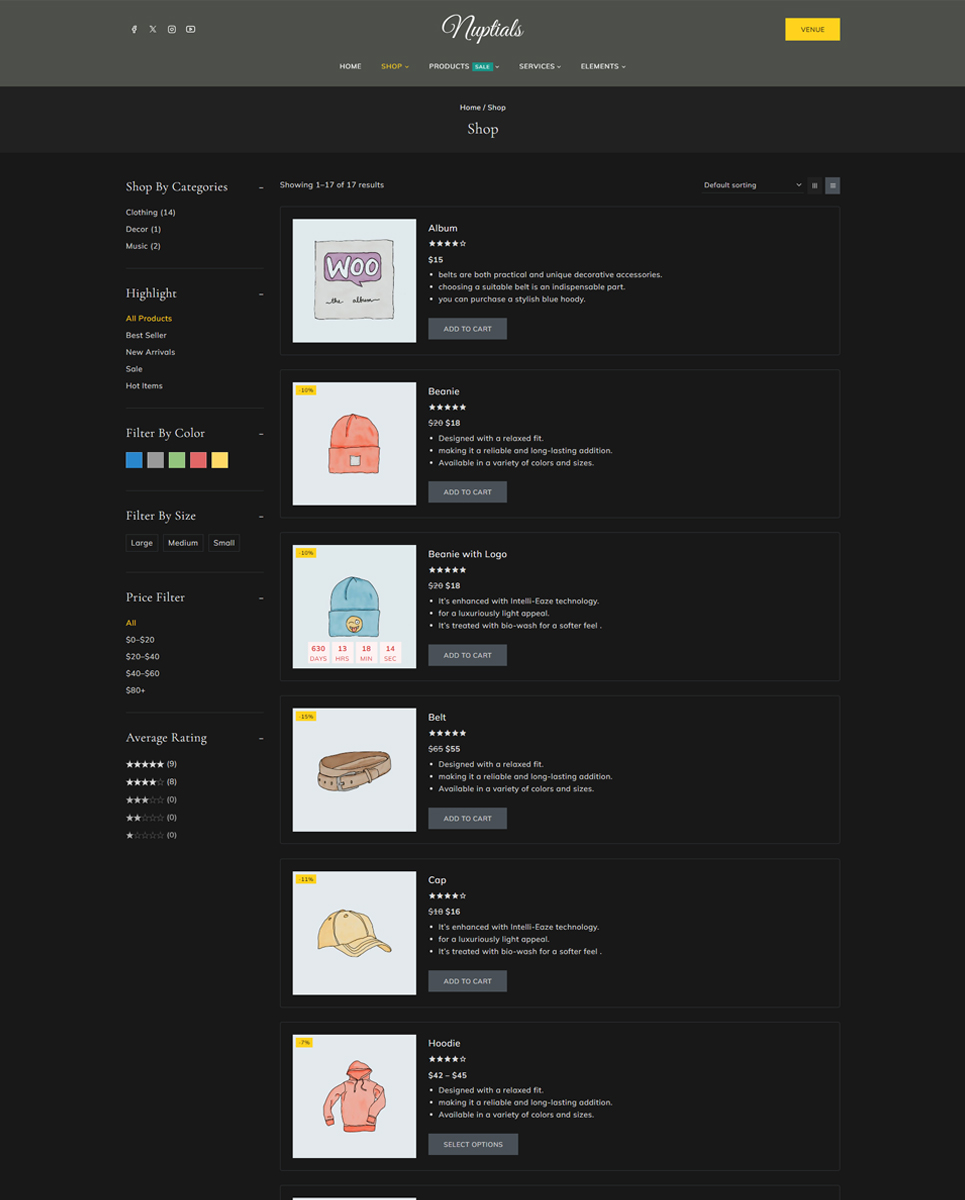Open the Default sorting dropdown

pos(752,185)
